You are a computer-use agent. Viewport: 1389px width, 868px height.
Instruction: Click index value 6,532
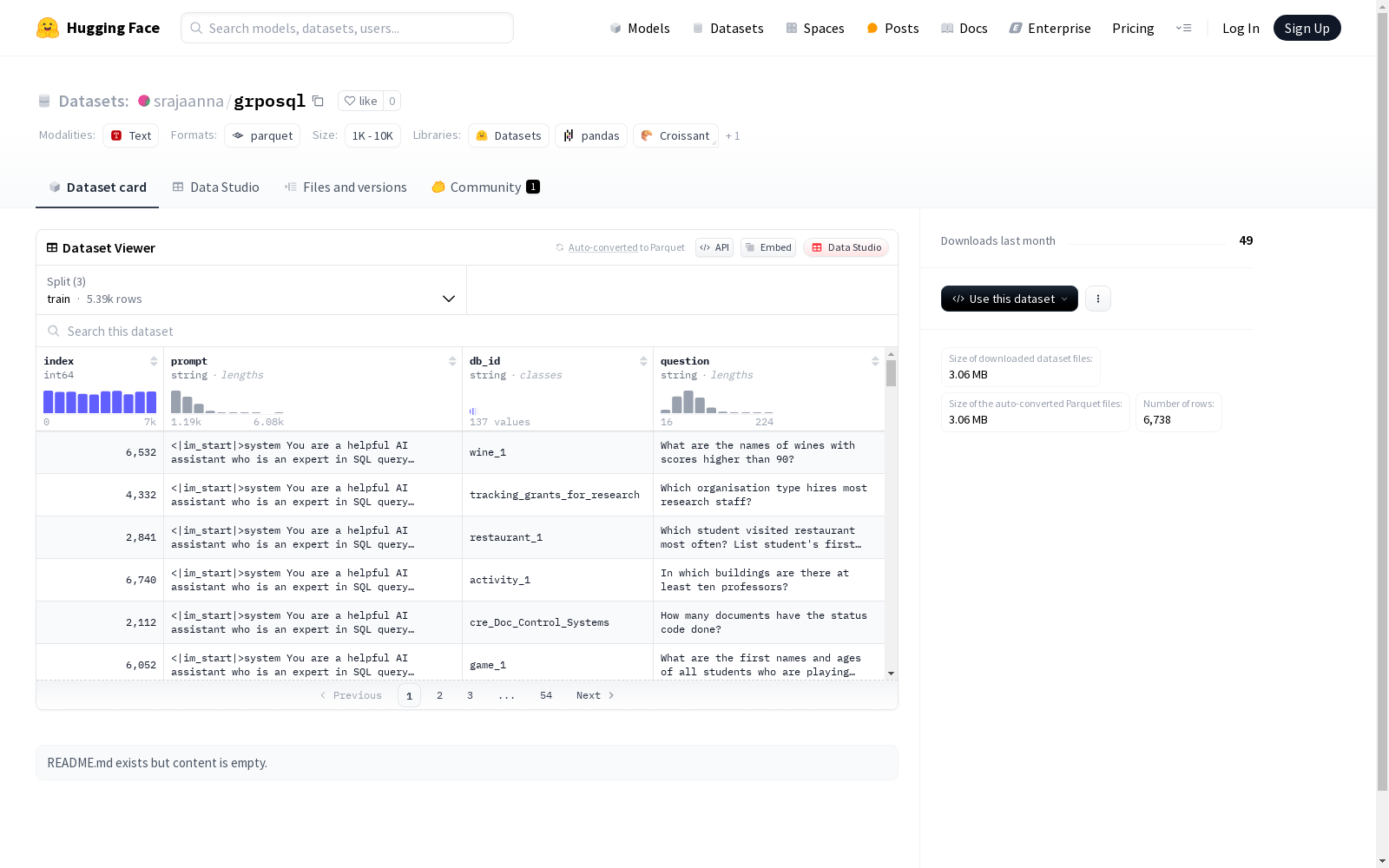(x=141, y=452)
